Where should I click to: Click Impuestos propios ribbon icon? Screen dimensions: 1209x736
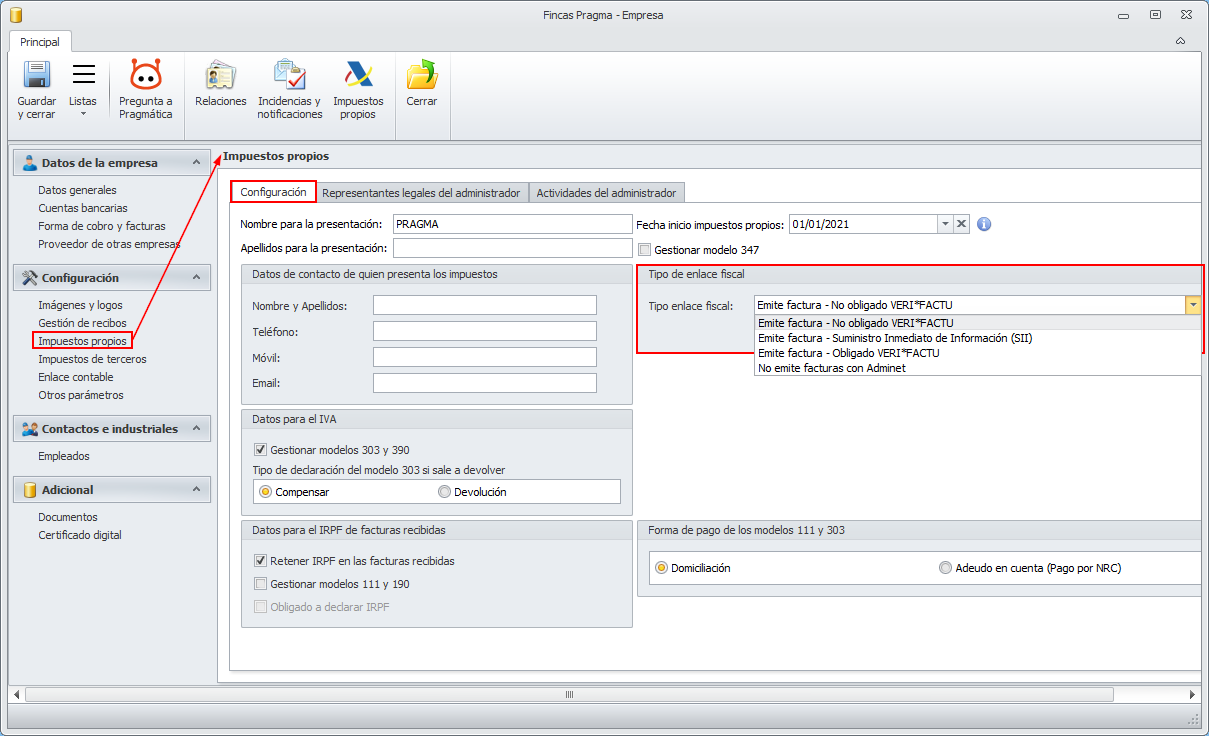[358, 75]
